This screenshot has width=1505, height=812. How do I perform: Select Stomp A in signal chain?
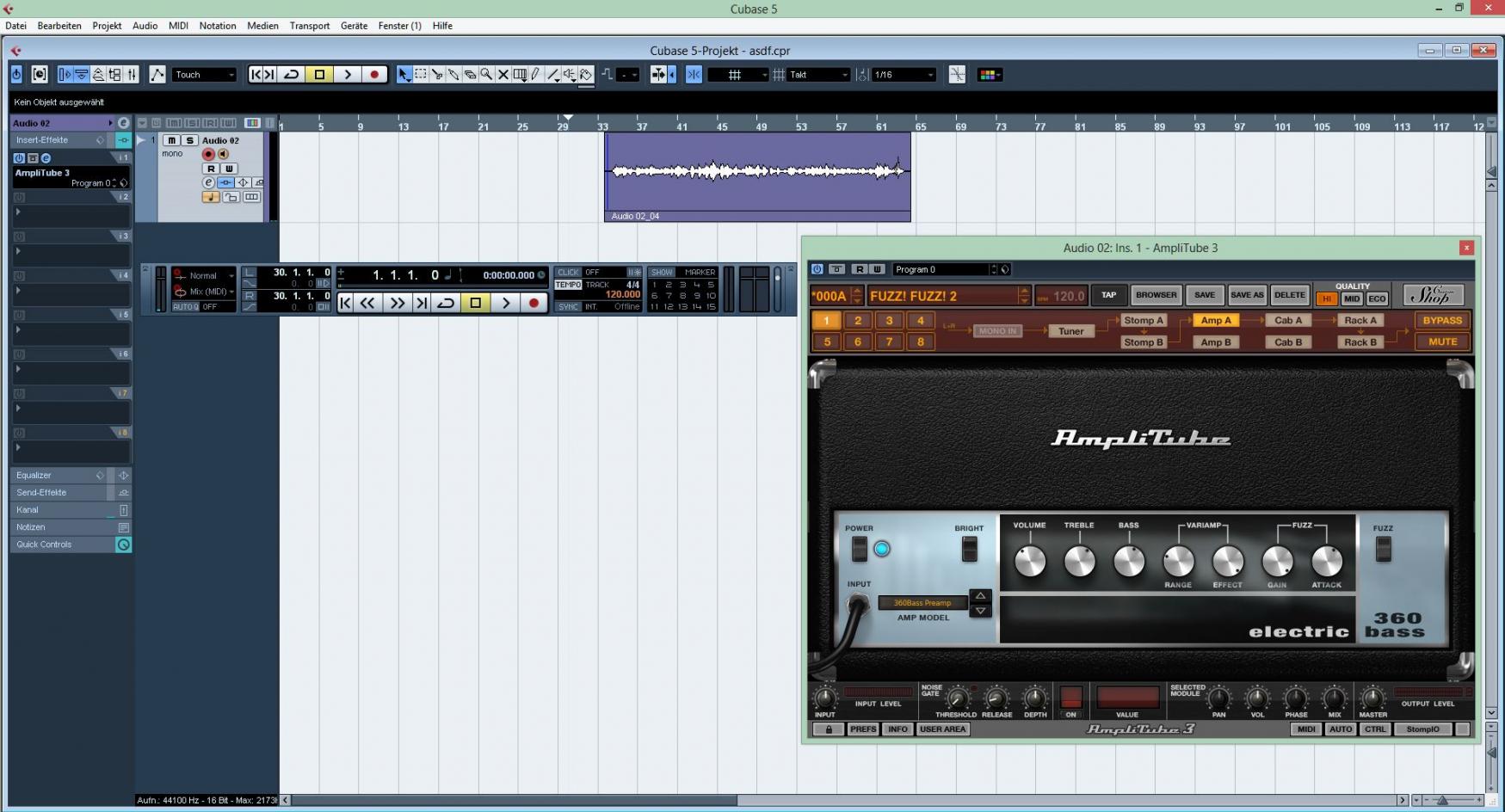tap(1143, 320)
